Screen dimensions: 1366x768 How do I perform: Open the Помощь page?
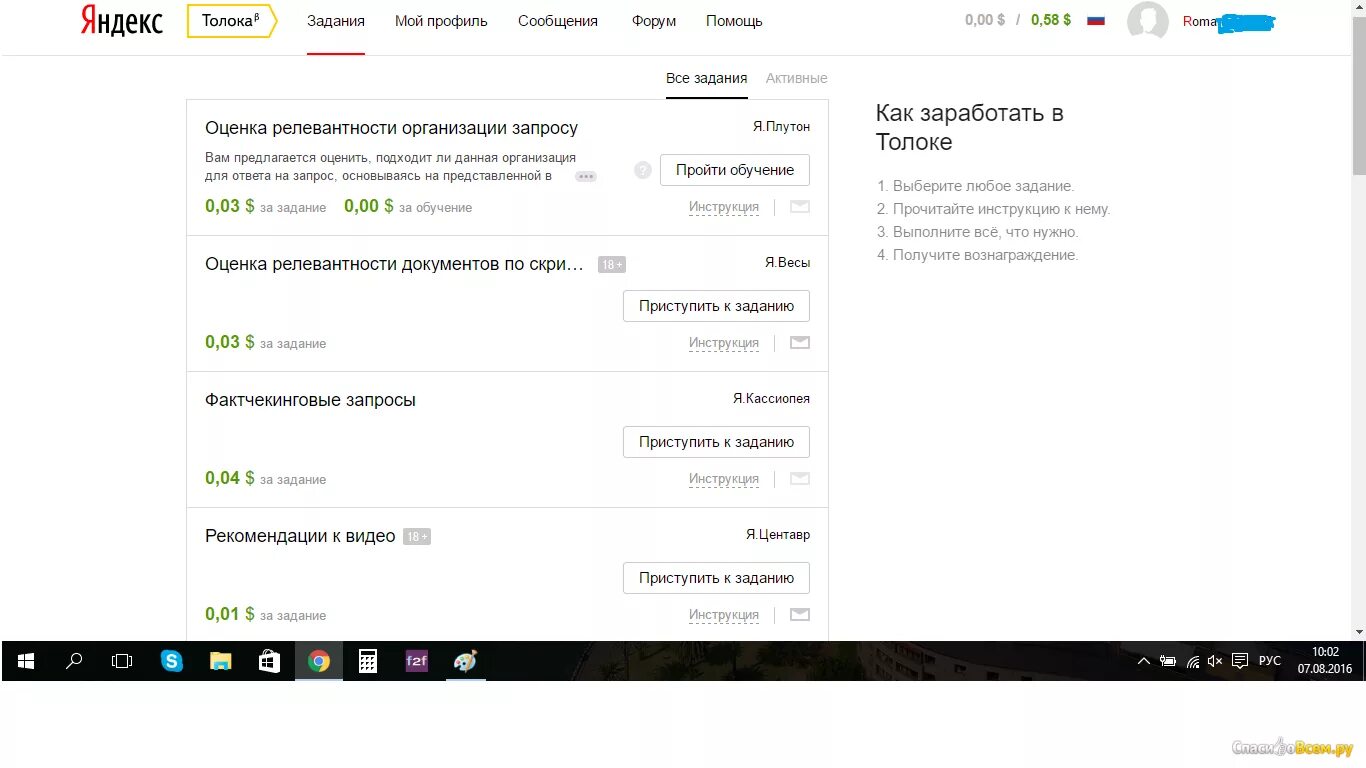734,21
